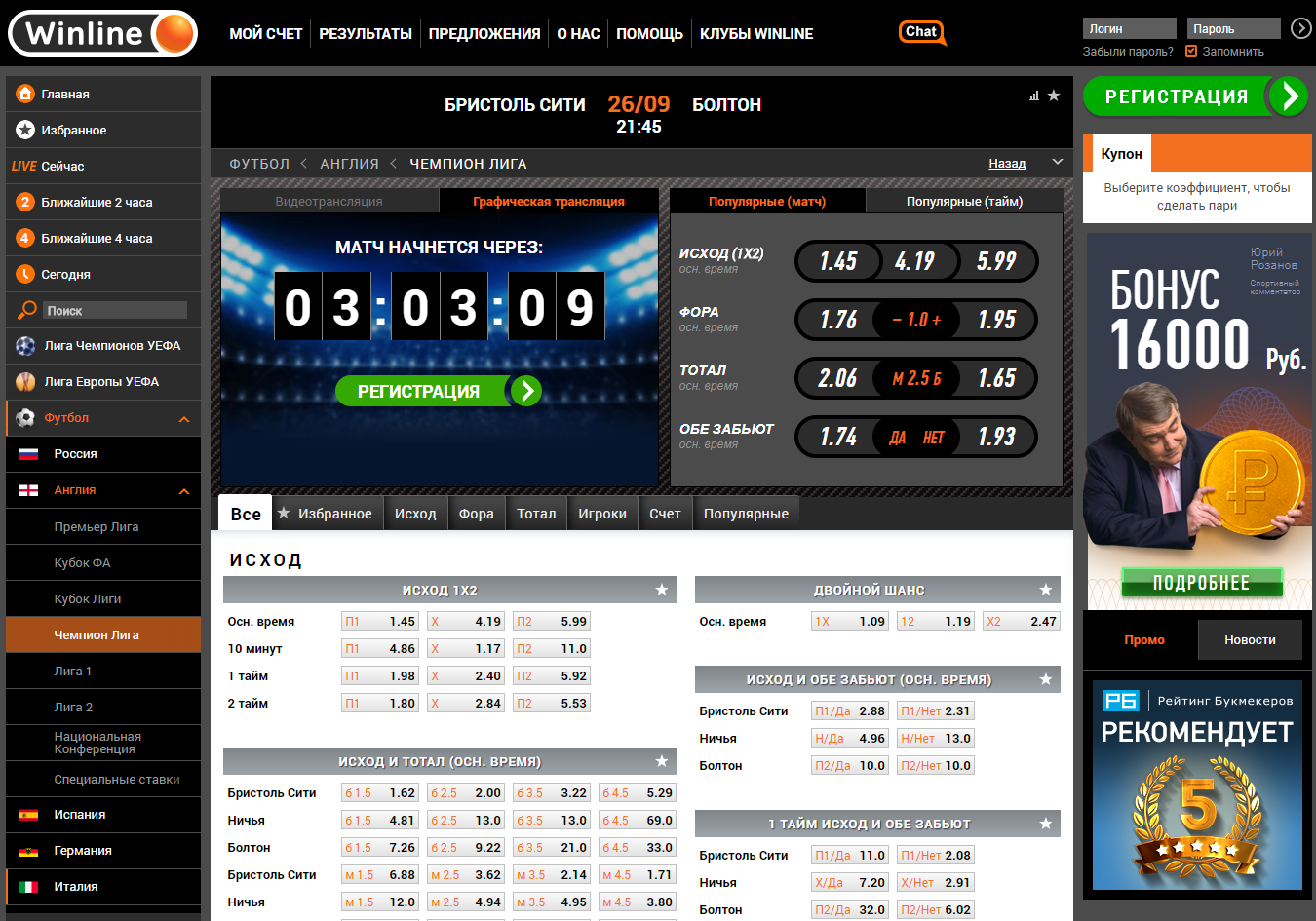The width and height of the screenshot is (1316, 921).
Task: Select ДА in Обе забьют row
Action: coord(897,438)
